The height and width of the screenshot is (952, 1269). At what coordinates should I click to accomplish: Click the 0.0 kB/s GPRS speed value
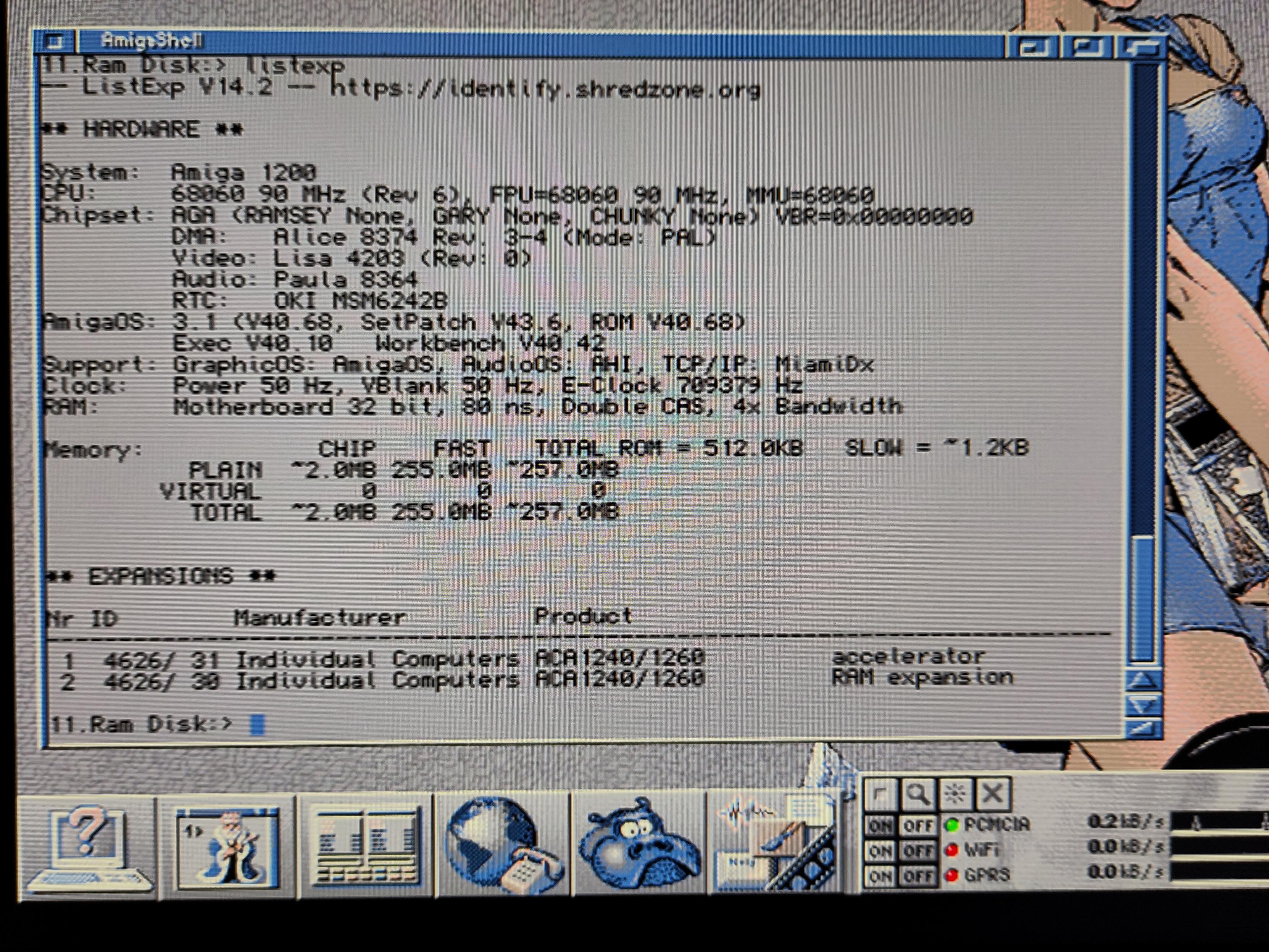1125,872
